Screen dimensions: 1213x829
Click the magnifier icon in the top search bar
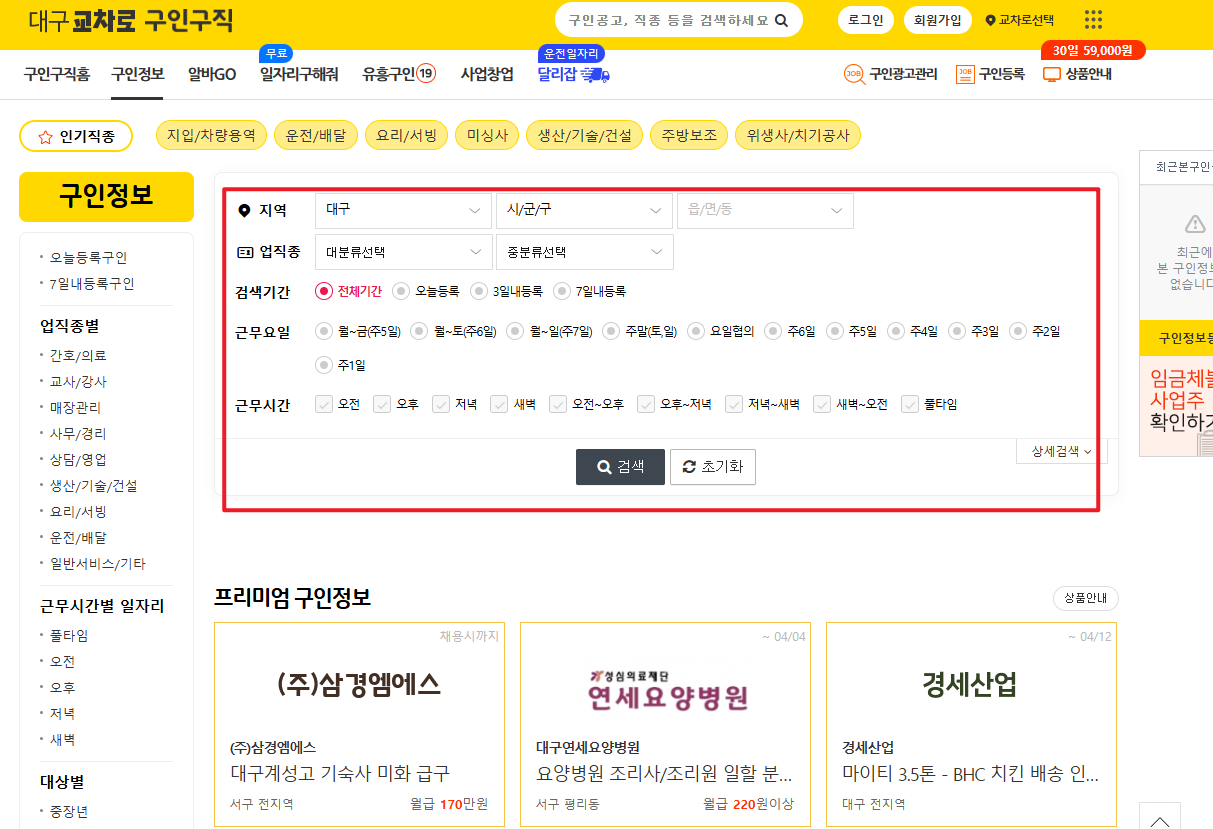tap(783, 19)
